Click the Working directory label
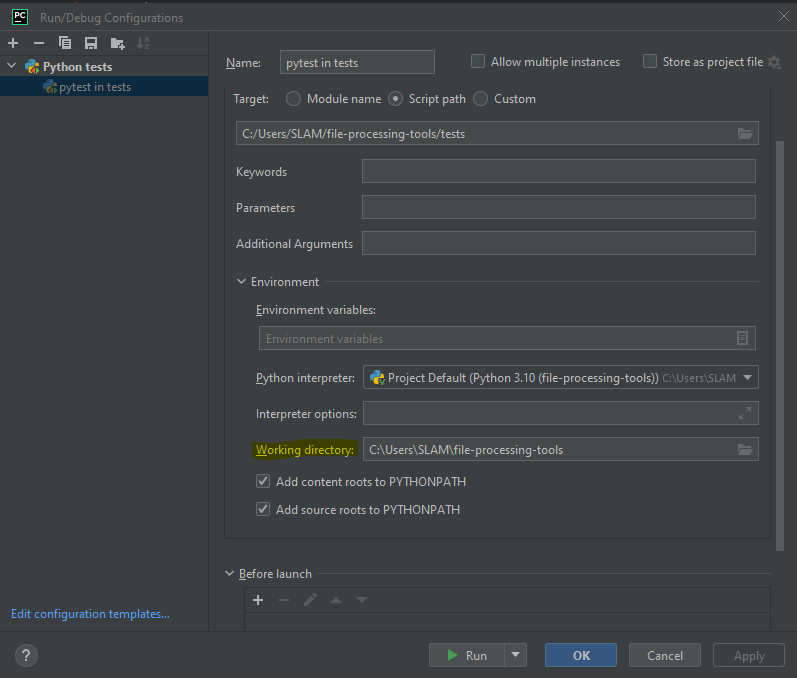 [x=304, y=450]
